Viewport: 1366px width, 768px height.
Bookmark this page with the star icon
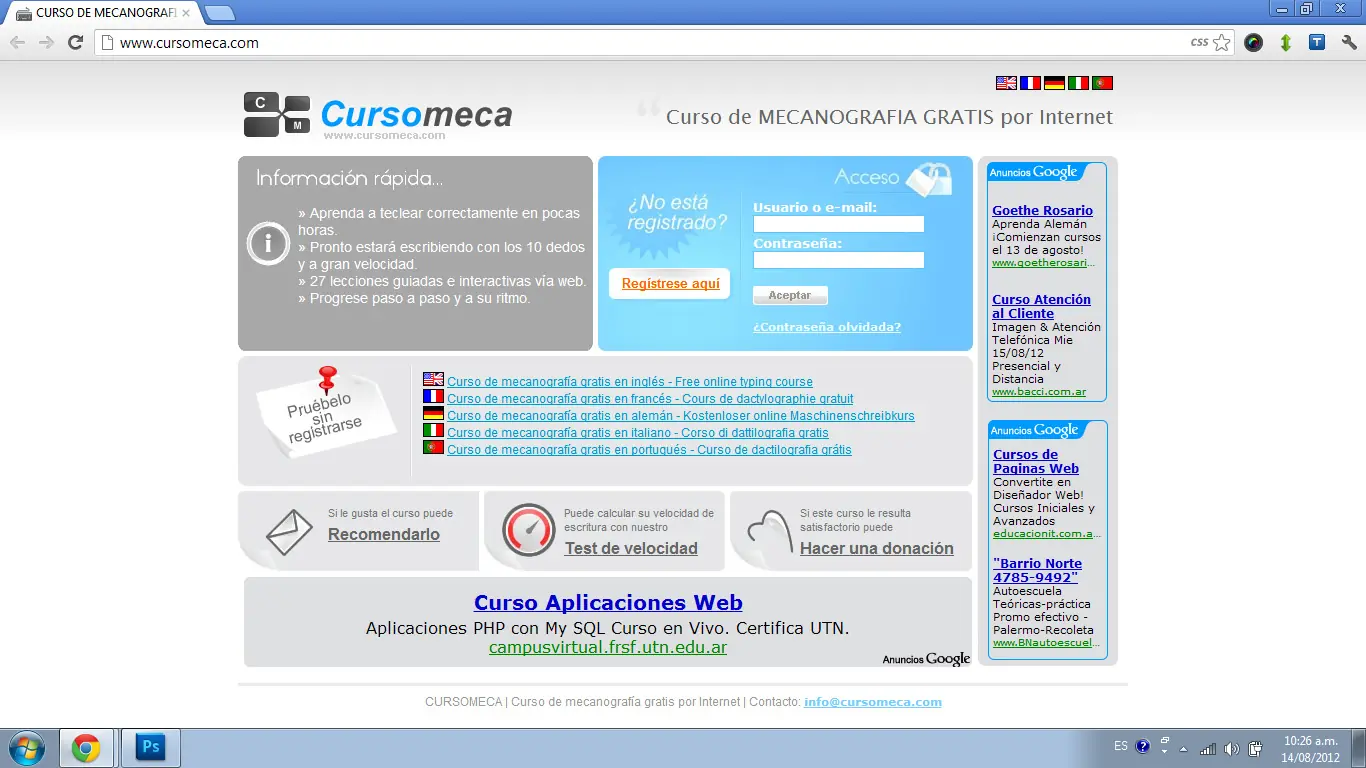click(x=1221, y=43)
